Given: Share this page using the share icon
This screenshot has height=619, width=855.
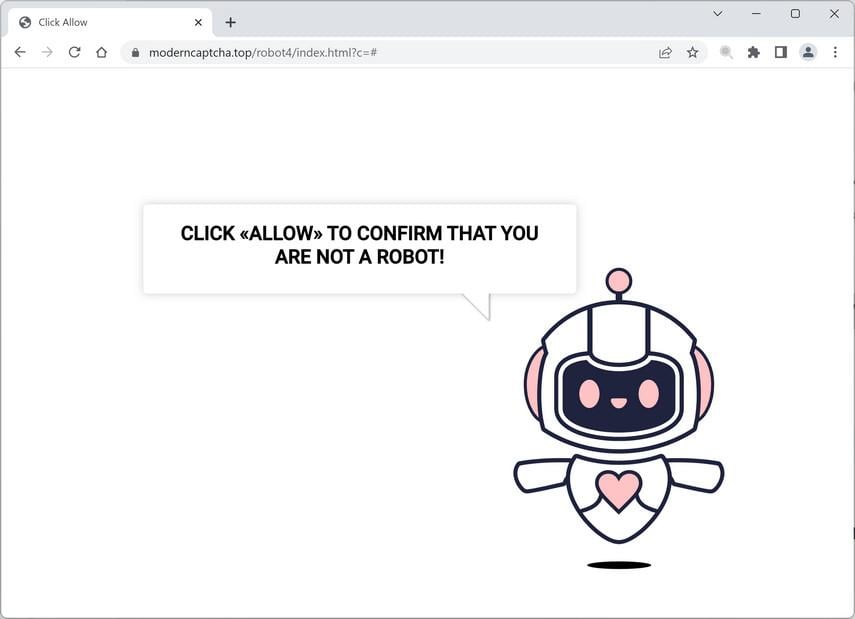Looking at the screenshot, I should (x=665, y=52).
